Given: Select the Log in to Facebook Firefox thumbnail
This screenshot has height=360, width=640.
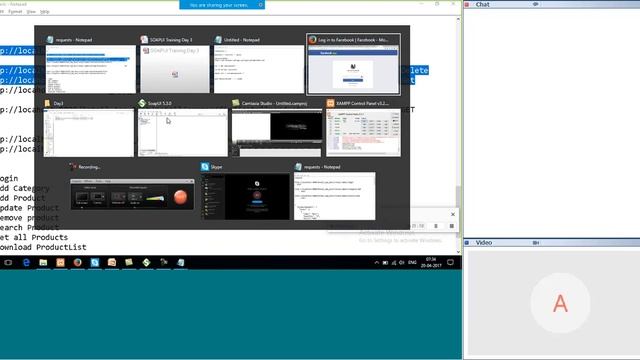Looking at the screenshot, I should point(353,69).
